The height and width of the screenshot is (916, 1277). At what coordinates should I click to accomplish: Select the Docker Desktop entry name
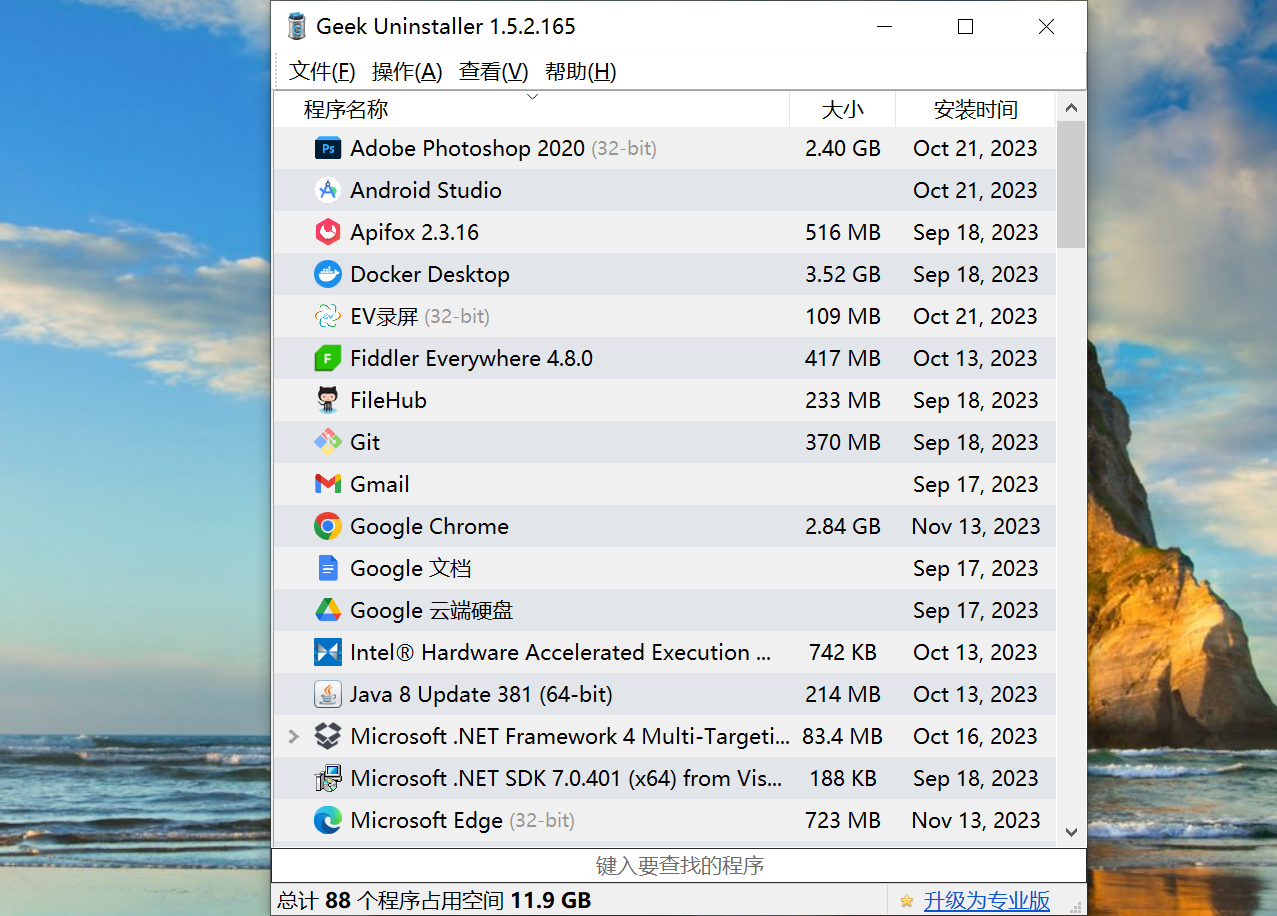tap(430, 274)
